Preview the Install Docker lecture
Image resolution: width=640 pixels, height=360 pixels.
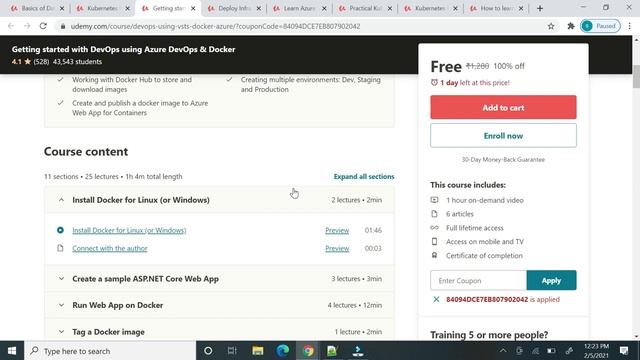point(337,230)
